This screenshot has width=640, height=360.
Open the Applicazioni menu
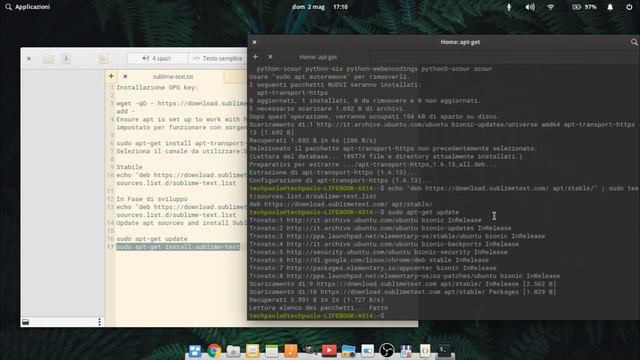tap(27, 7)
